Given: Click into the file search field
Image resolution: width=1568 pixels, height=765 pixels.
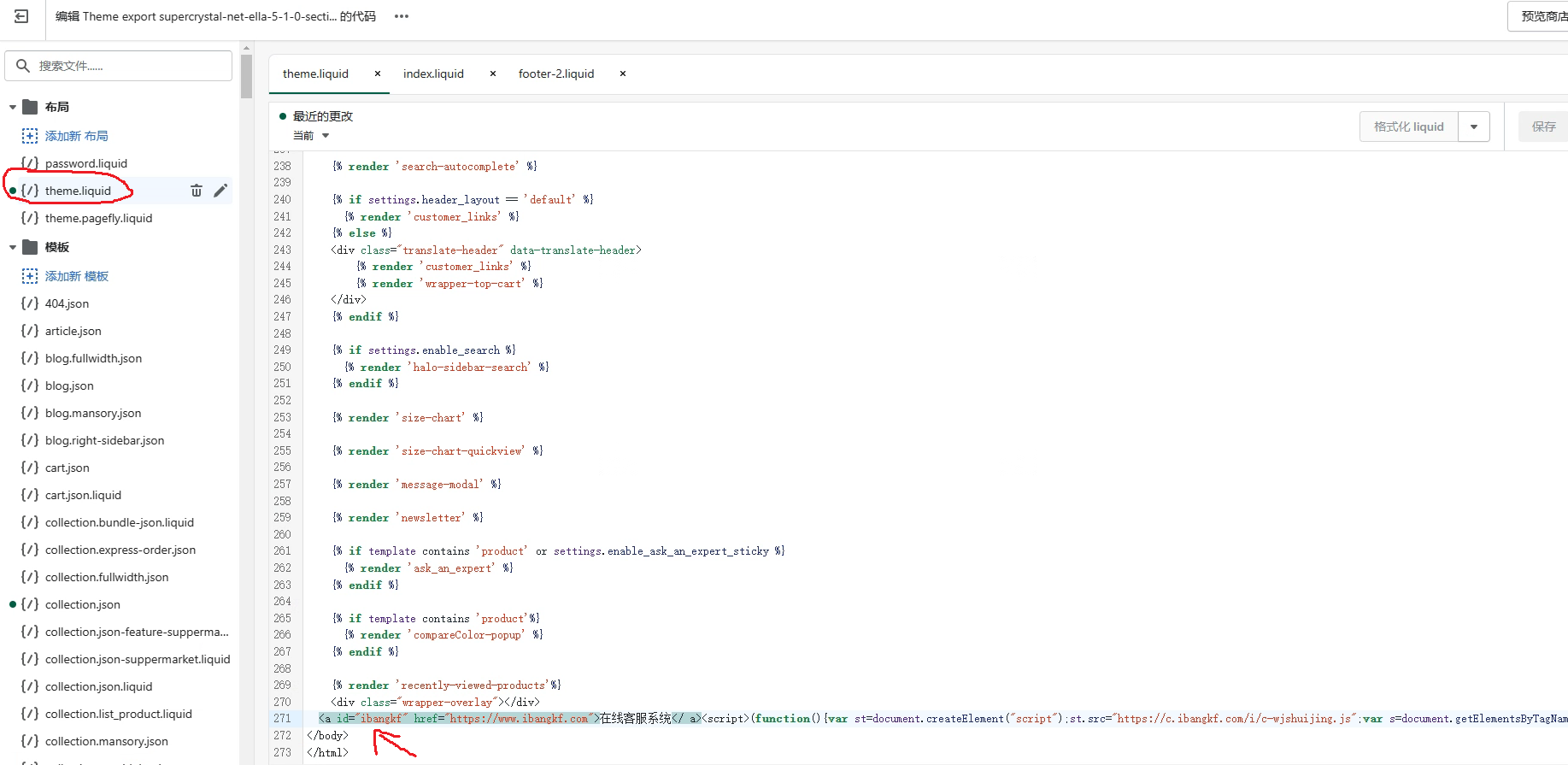Looking at the screenshot, I should tap(119, 66).
